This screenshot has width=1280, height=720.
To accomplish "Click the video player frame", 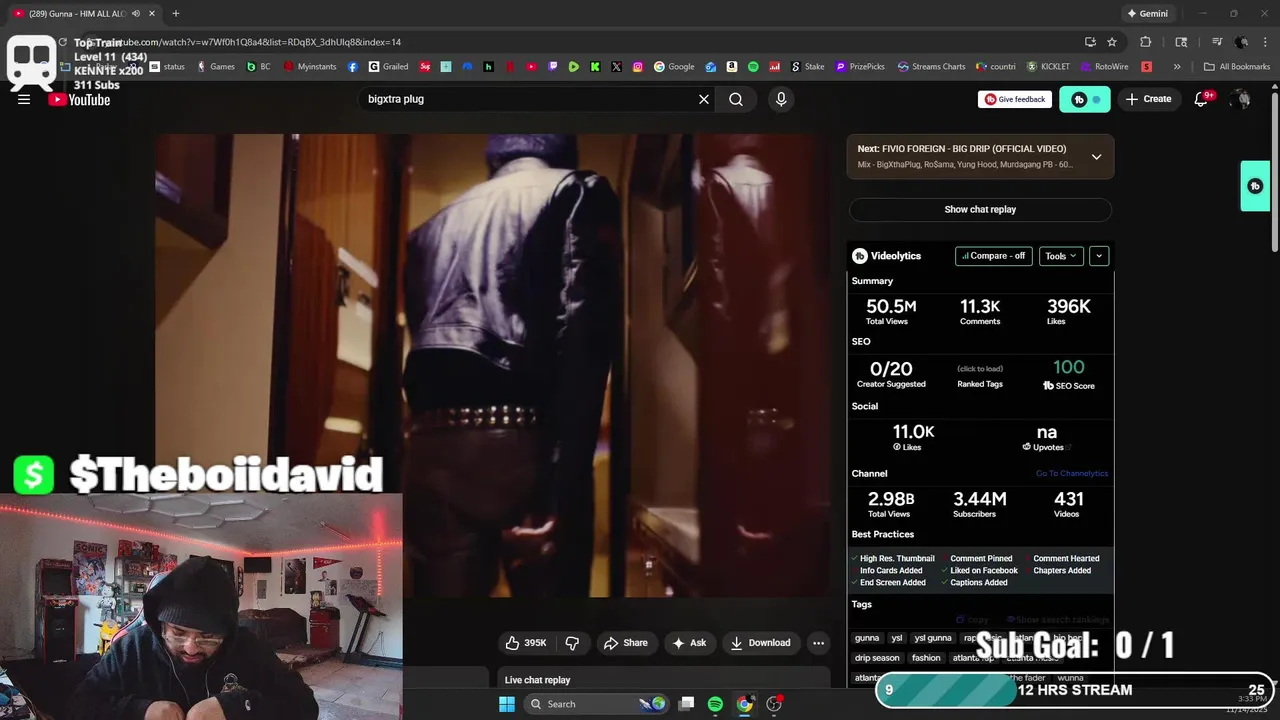I will click(493, 366).
